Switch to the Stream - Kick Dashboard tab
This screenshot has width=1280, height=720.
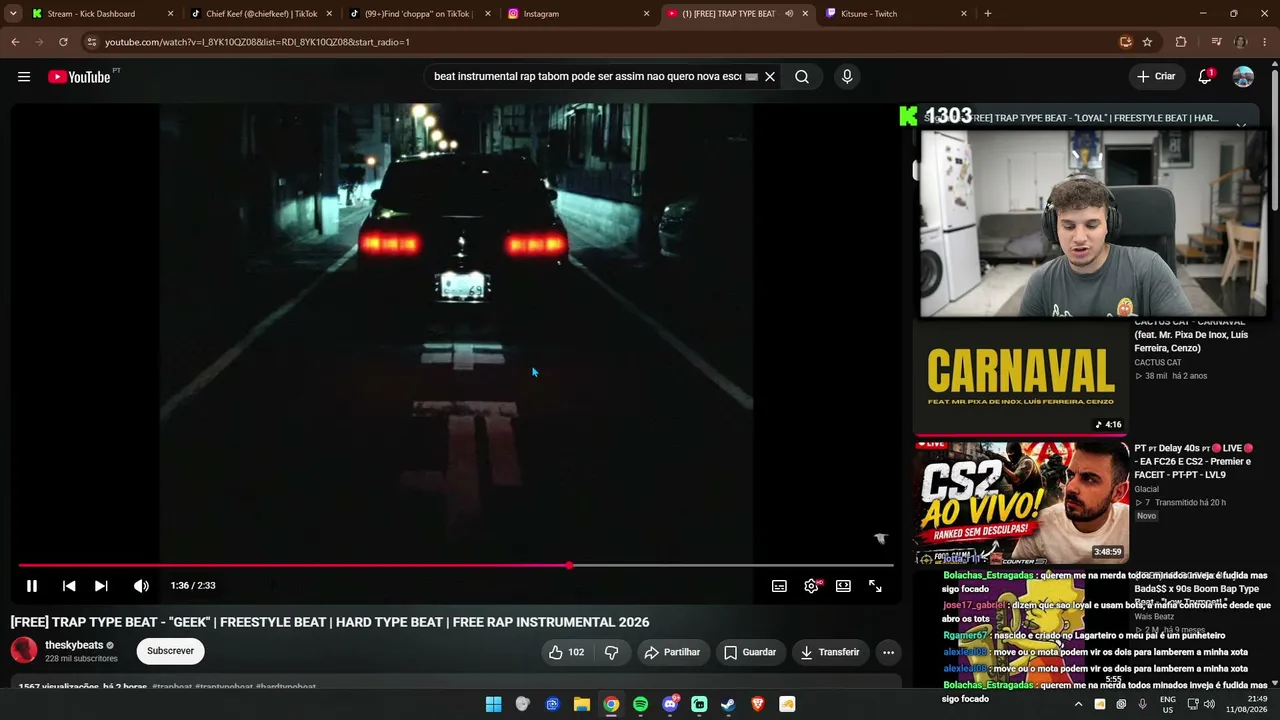pos(103,14)
